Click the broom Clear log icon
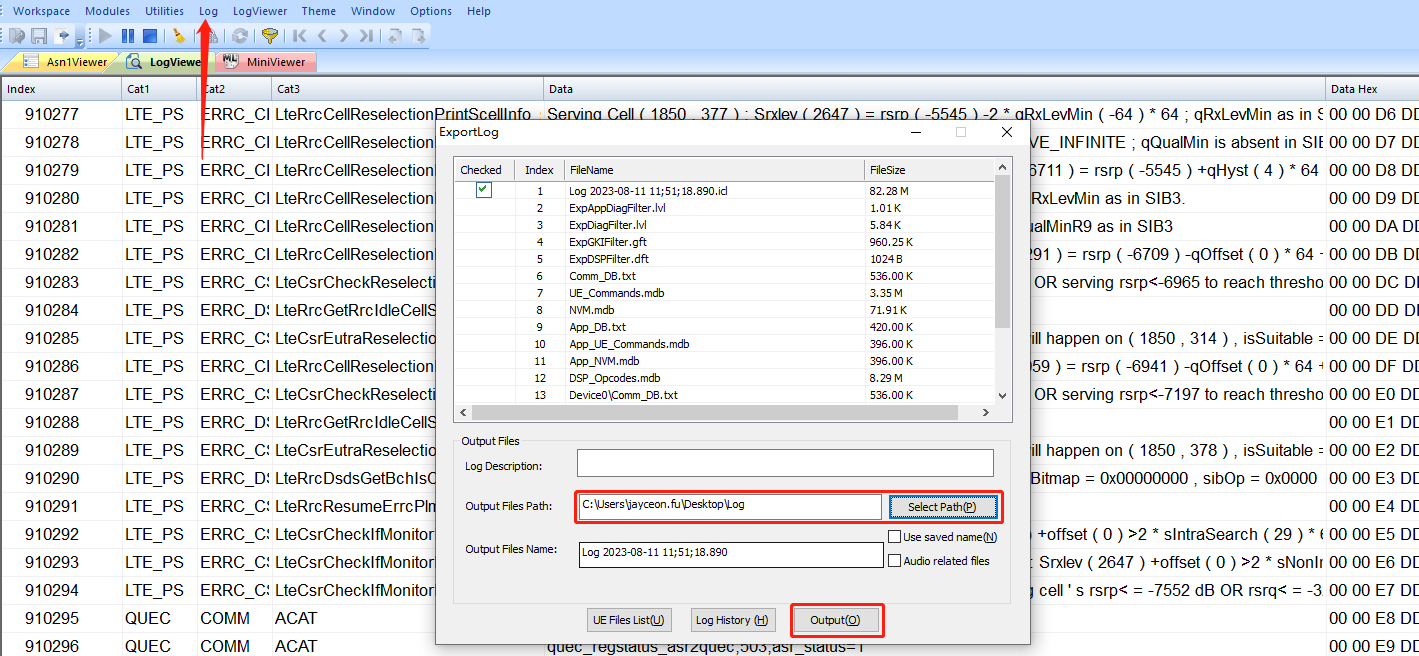This screenshot has height=656, width=1419. 179,36
